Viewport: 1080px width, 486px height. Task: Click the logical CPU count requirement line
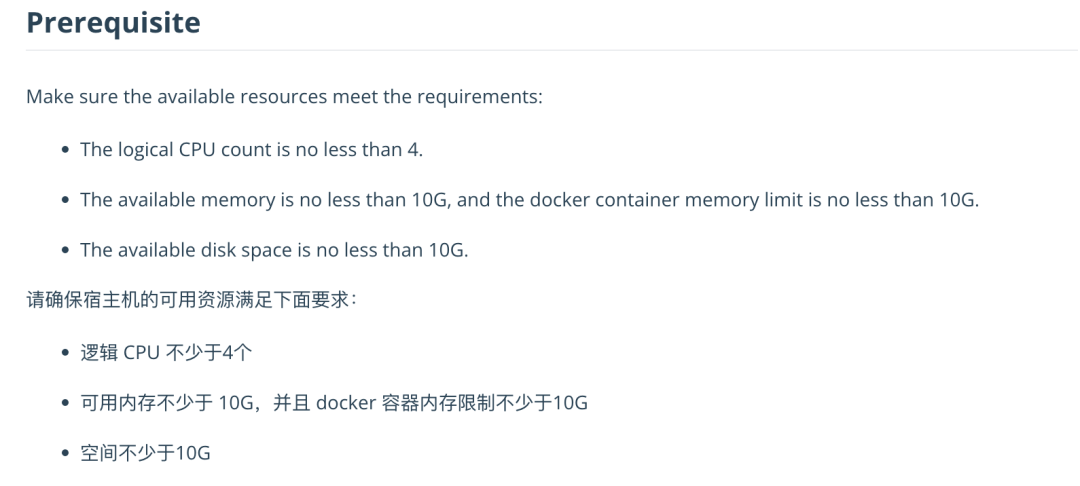coord(251,149)
